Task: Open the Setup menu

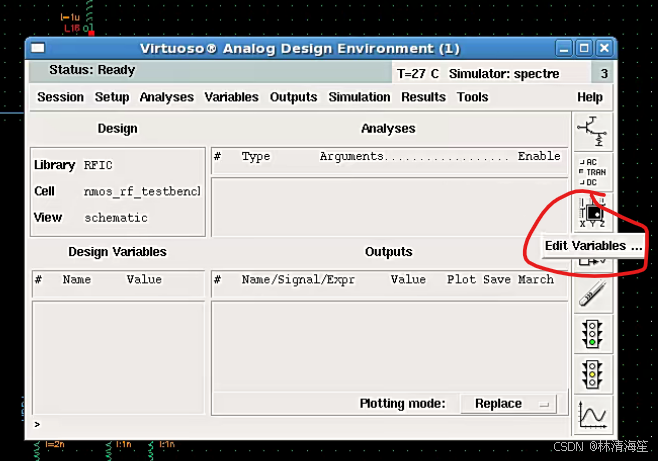Action: tap(112, 97)
